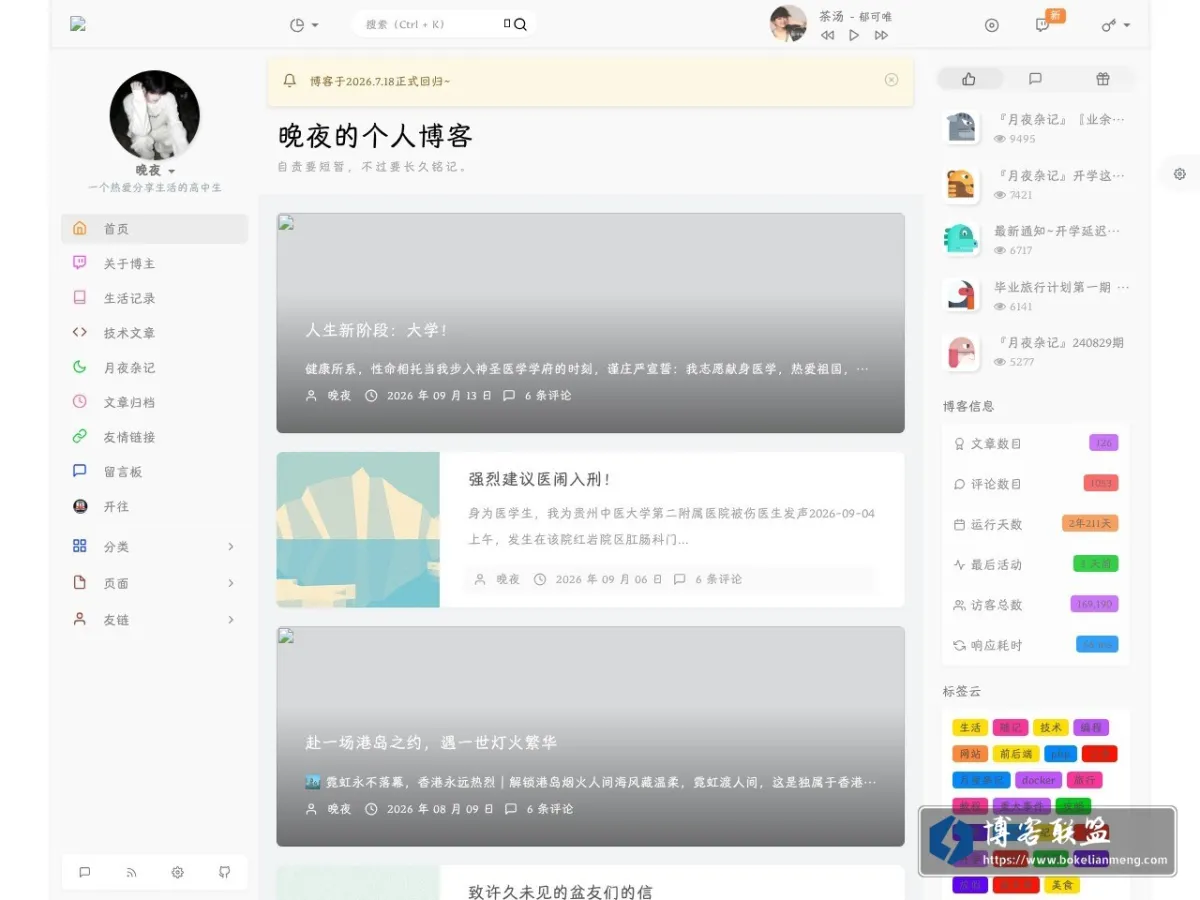1200x900 pixels.
Task: Open the popular post 毕业旅行计划第一期
Action: click(x=1062, y=287)
